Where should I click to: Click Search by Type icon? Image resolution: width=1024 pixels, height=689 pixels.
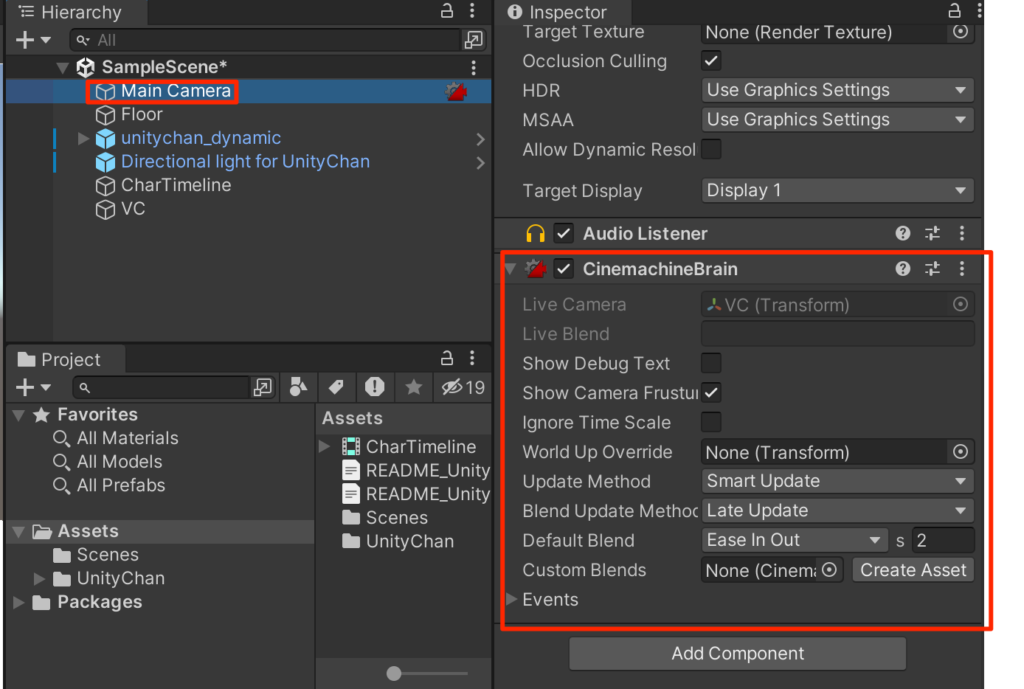[298, 387]
